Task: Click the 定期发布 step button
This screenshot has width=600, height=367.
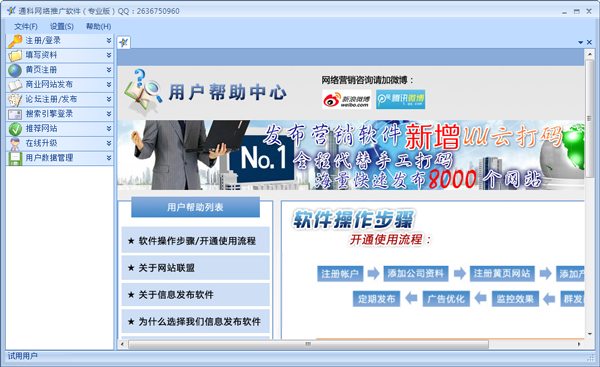Action: click(x=376, y=299)
